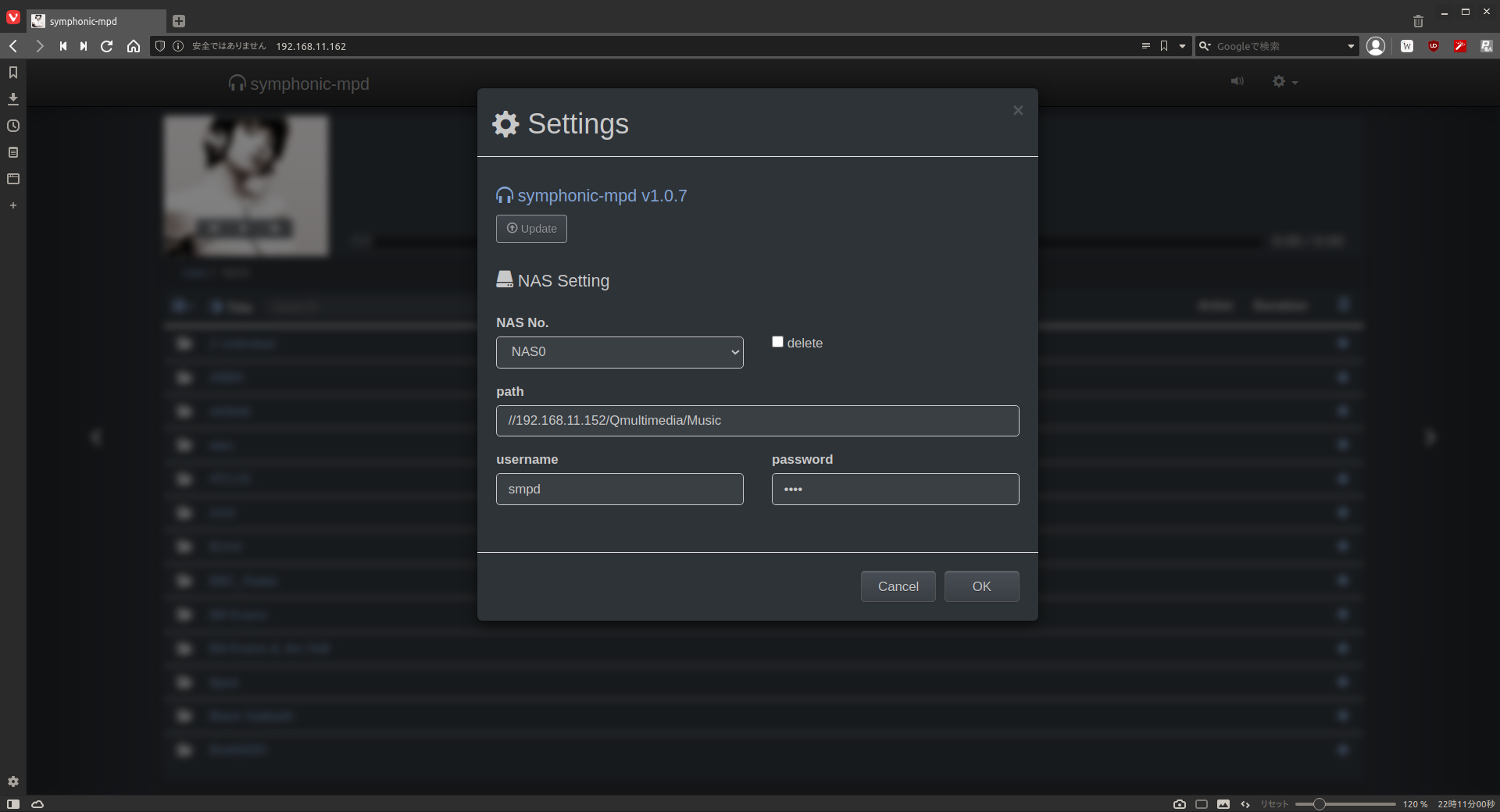Screen dimensions: 1500x812
Task: Open a new tab
Action: click(x=179, y=21)
